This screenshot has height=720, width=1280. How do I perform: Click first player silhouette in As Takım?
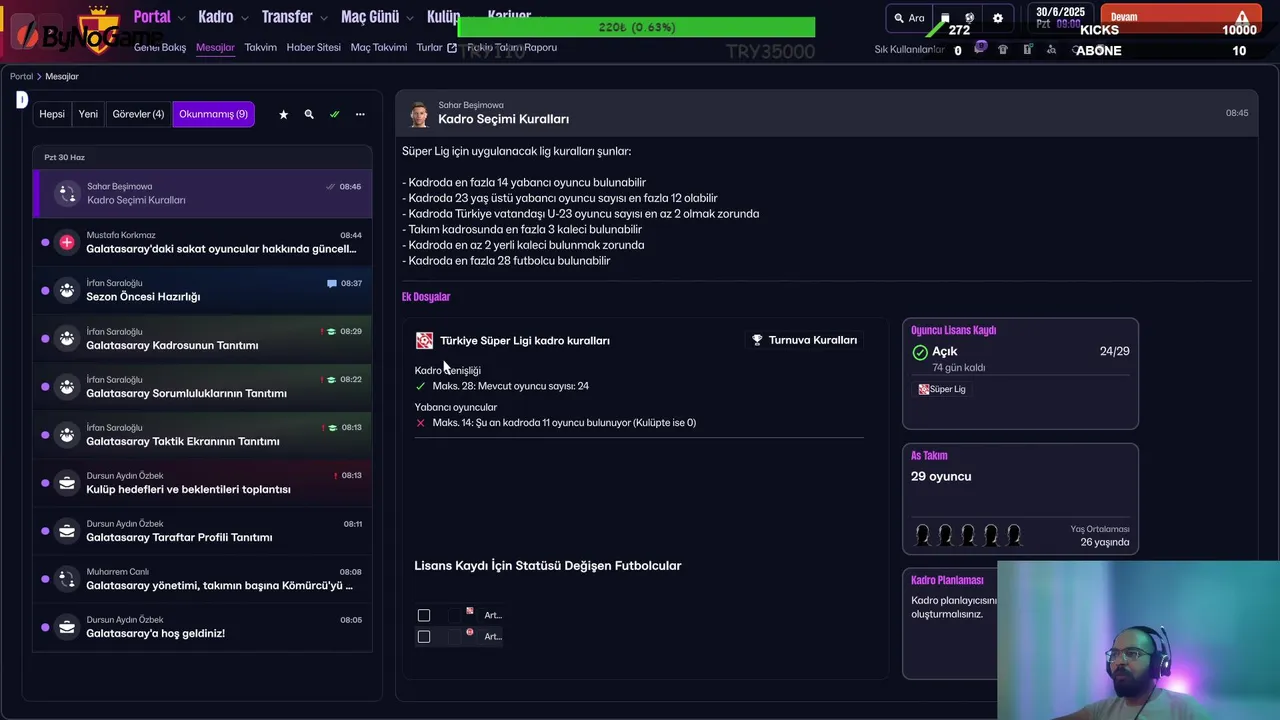(x=922, y=535)
